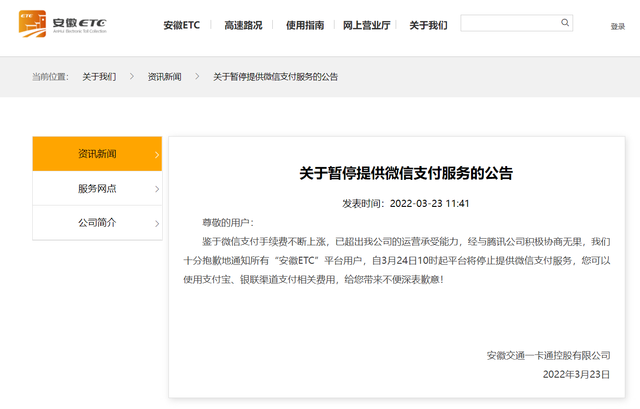Screen dimensions: 640x409
Task: Click the 登录 login link
Action: click(617, 27)
